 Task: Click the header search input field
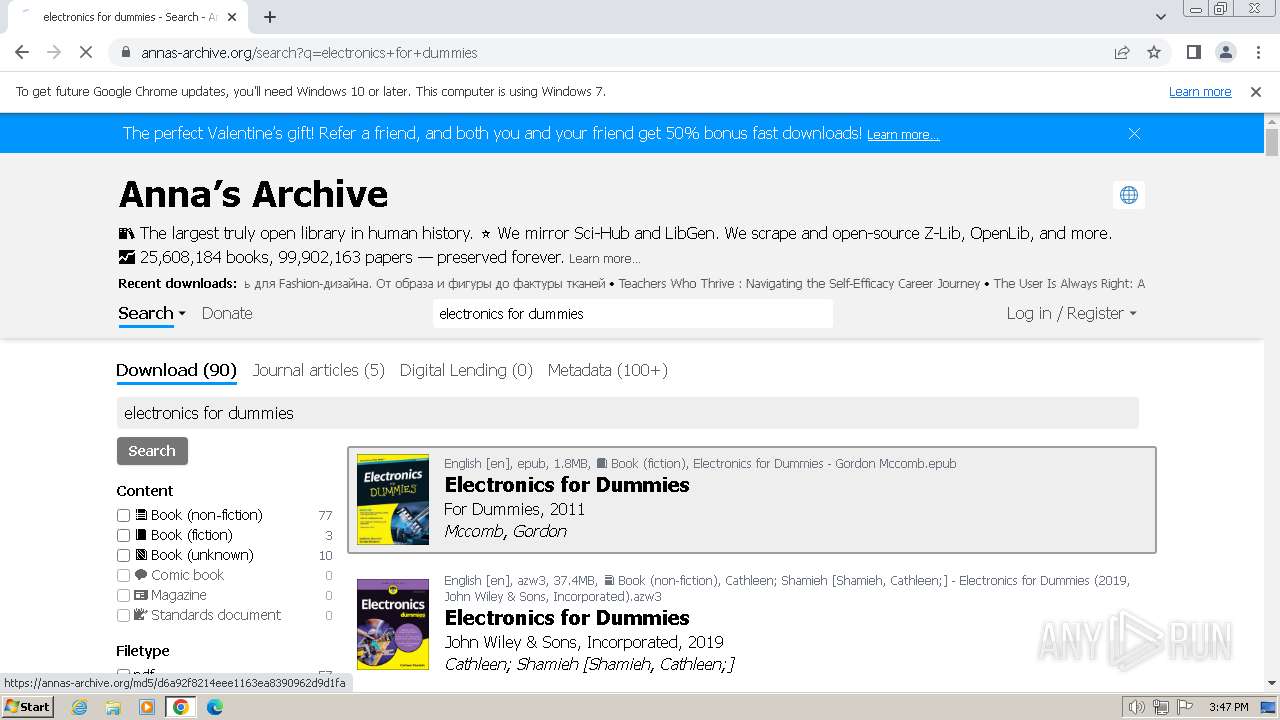(x=633, y=313)
